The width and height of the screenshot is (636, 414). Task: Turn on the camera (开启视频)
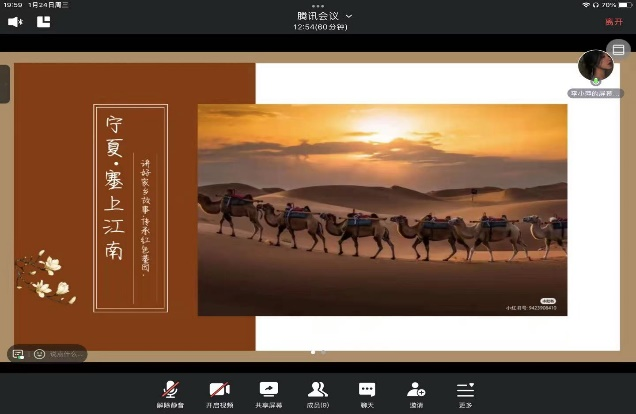point(220,392)
